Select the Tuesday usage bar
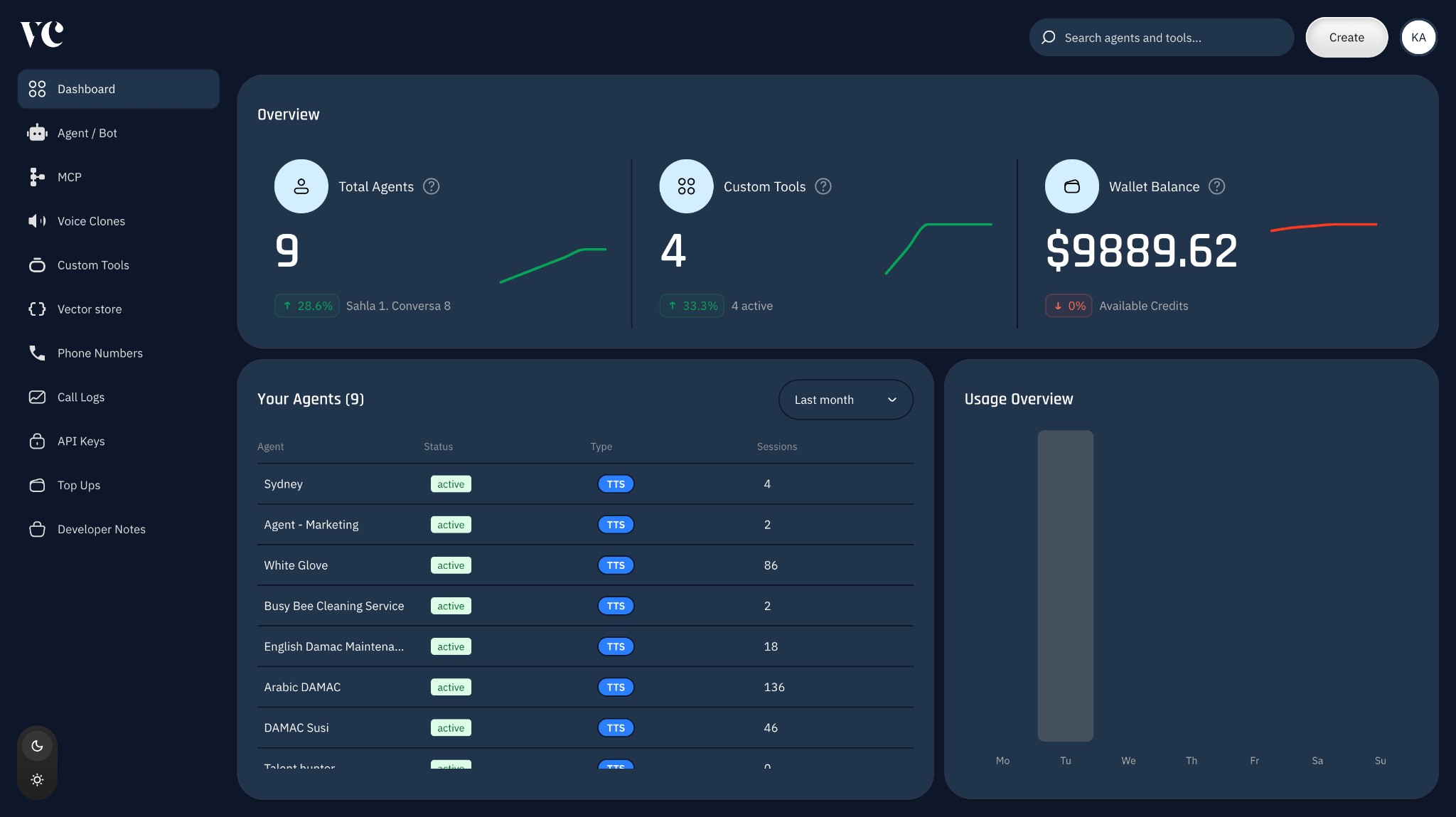 pyautogui.click(x=1065, y=585)
